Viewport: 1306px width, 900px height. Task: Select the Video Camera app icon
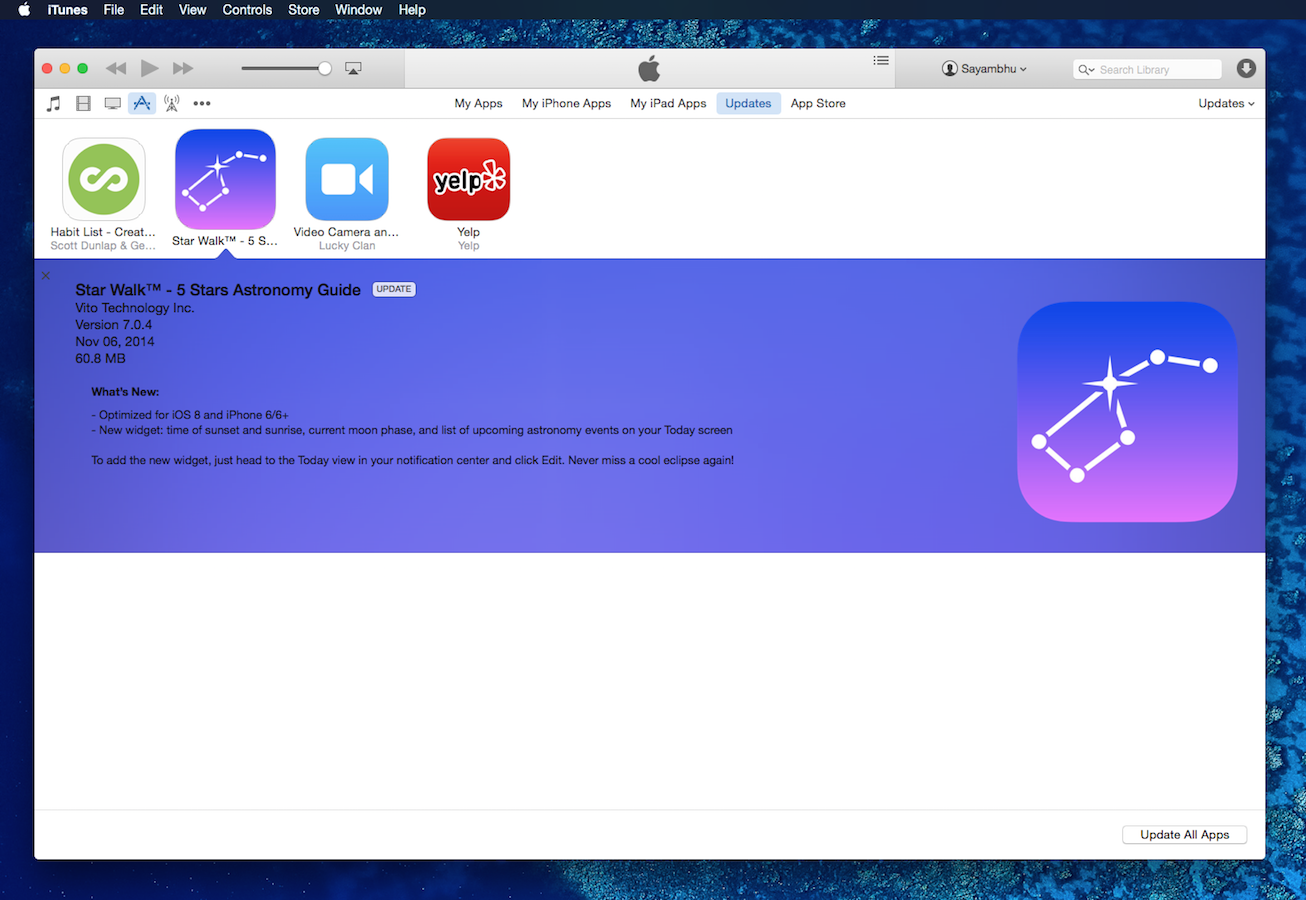point(347,179)
